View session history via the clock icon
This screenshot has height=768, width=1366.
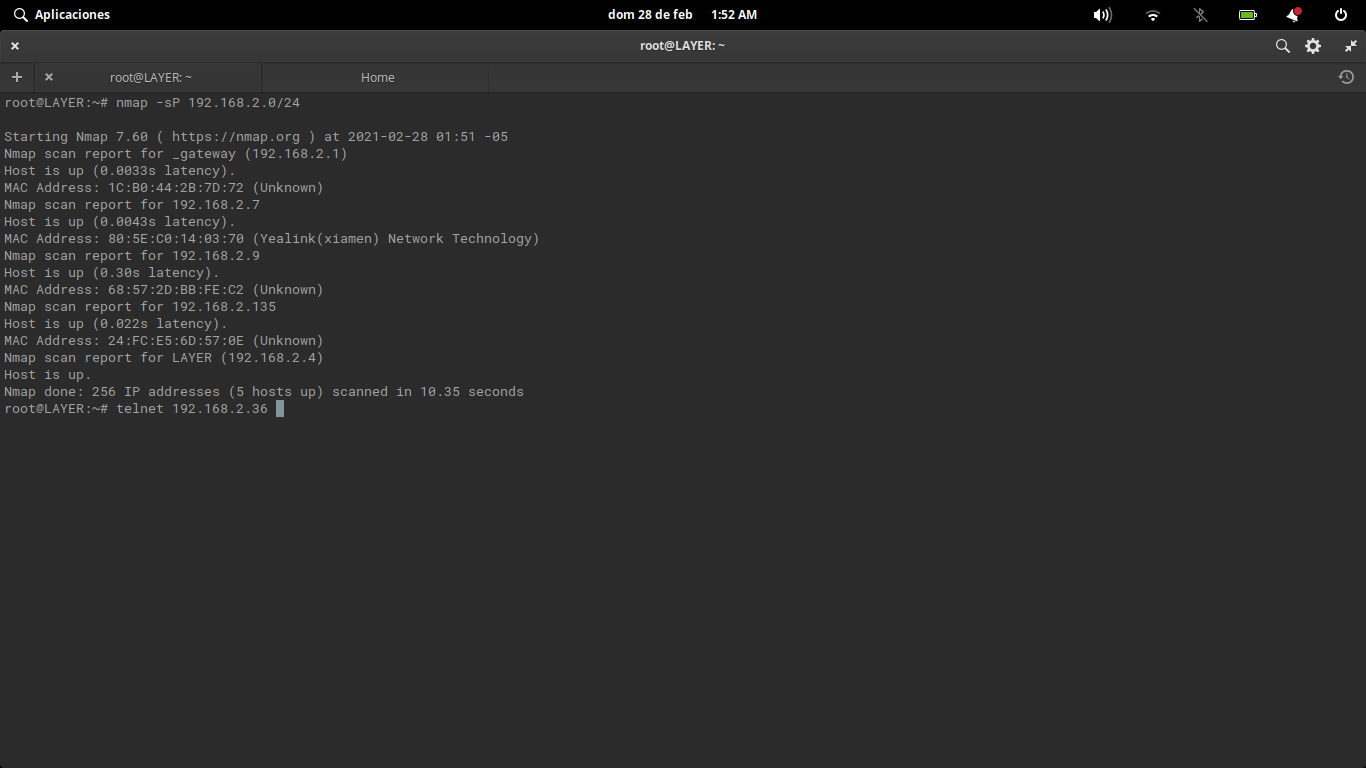click(1346, 77)
